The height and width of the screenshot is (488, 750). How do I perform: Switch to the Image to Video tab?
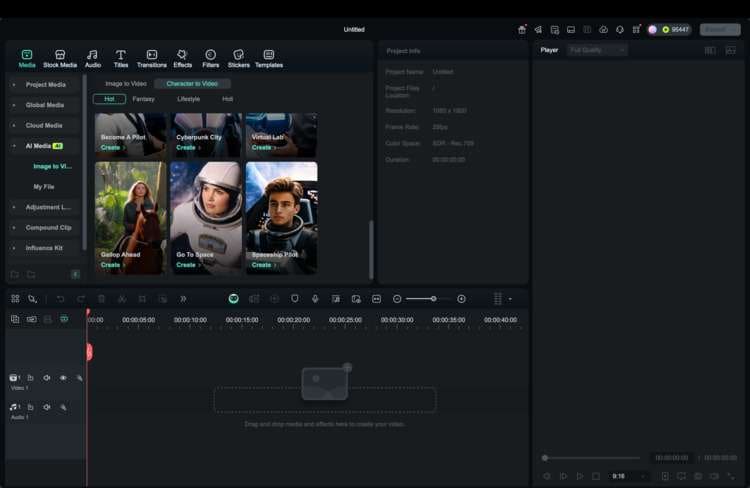coord(126,84)
